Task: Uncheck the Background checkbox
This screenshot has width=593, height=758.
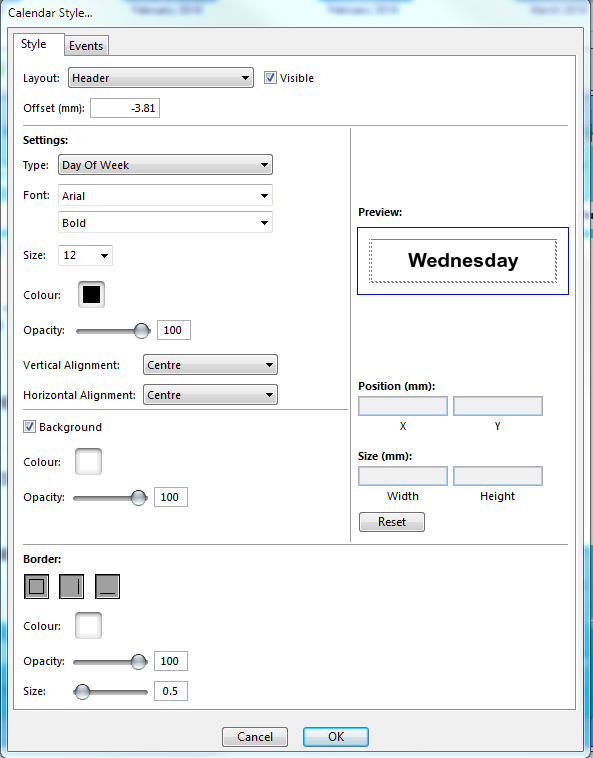Action: coord(29,426)
